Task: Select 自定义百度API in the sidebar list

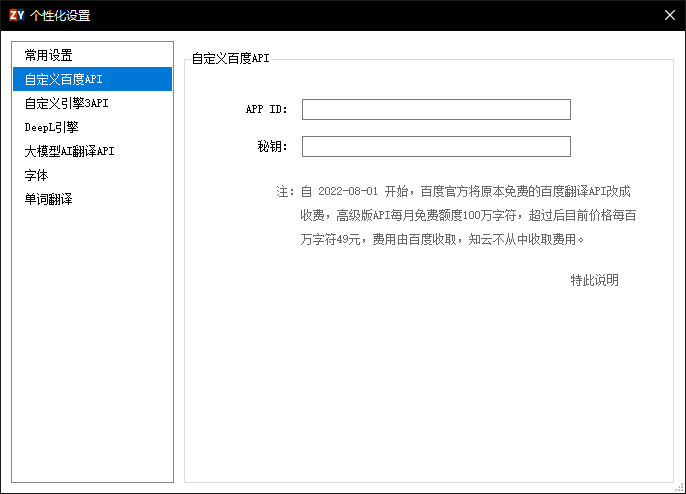Action: click(x=64, y=79)
